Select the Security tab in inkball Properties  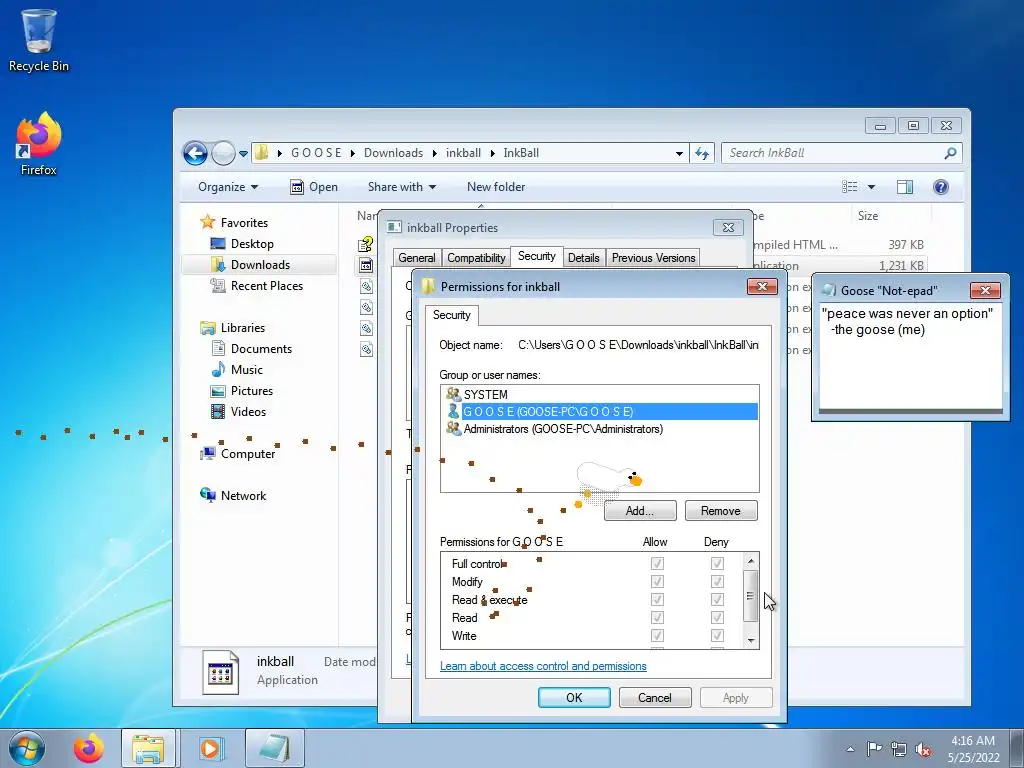click(x=536, y=257)
